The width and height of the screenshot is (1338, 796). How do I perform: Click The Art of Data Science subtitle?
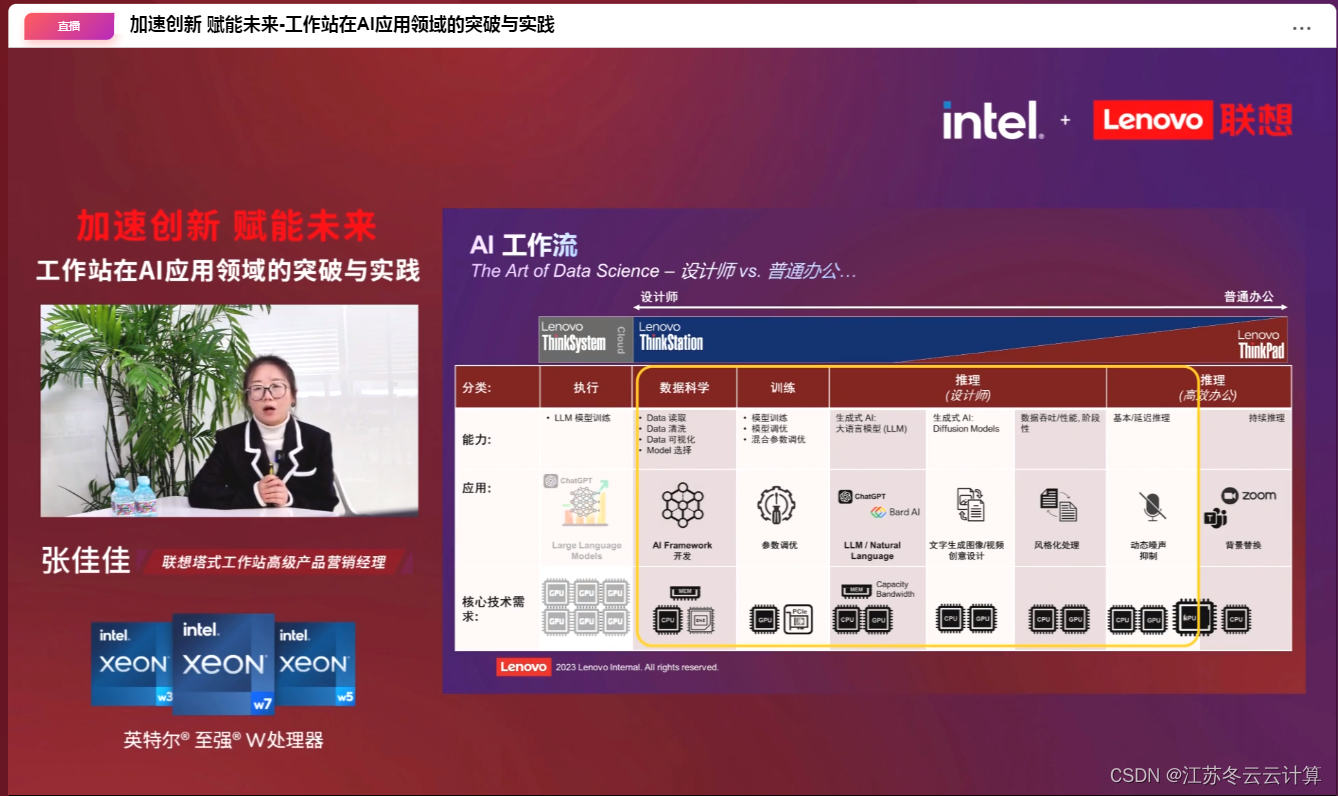pos(663,271)
